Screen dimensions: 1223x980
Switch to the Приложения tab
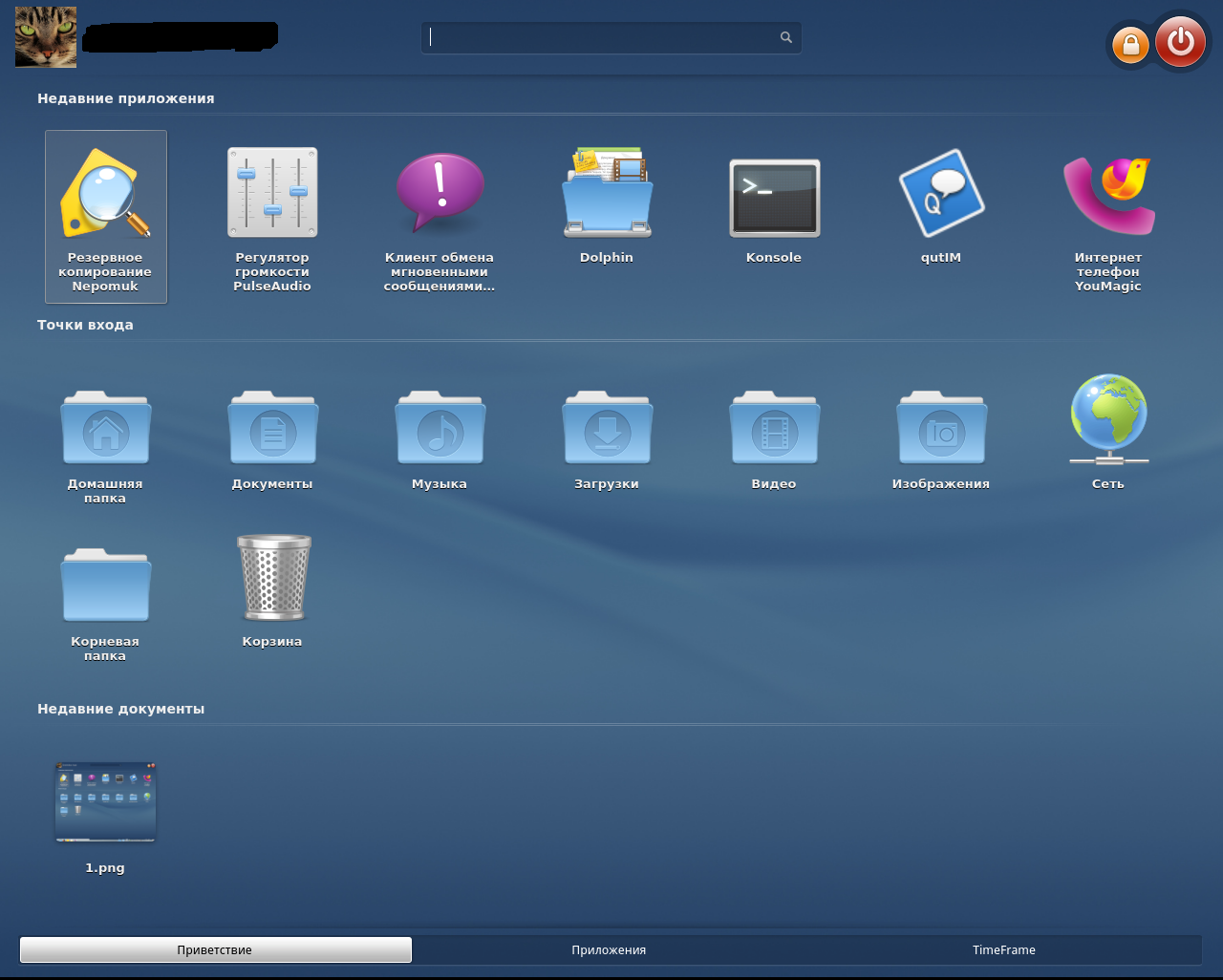pos(609,949)
